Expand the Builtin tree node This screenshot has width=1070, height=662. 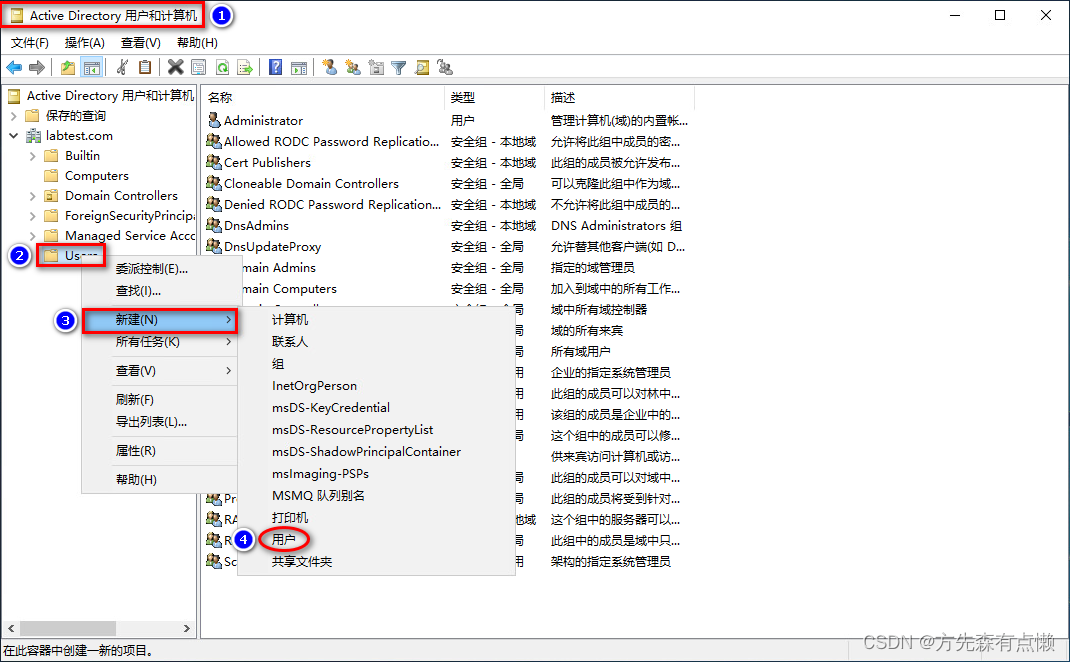[x=33, y=156]
